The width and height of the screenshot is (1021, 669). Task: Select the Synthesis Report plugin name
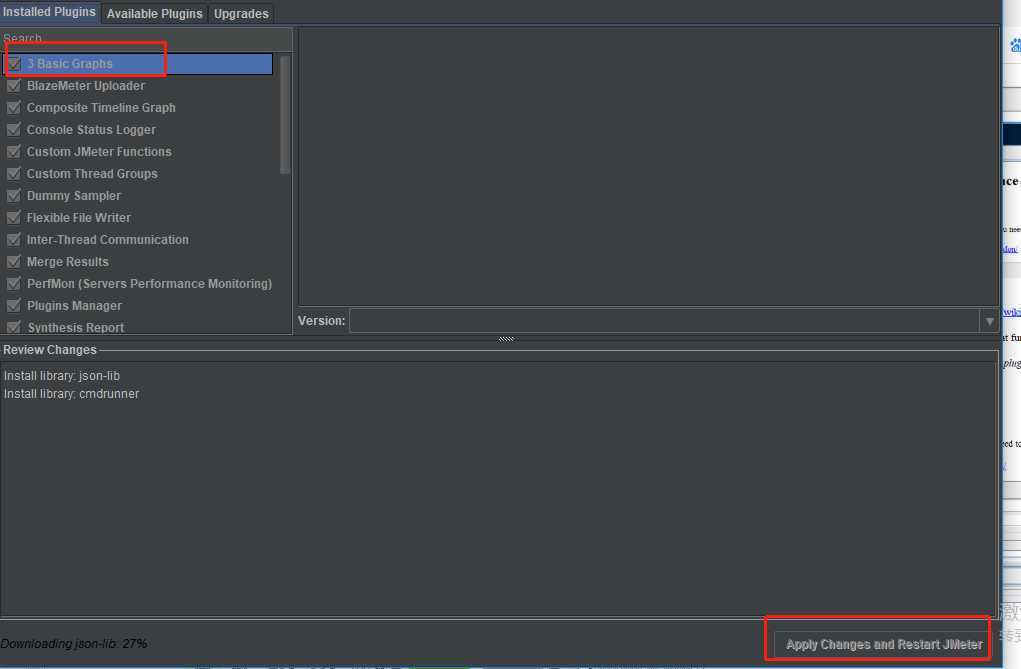click(76, 328)
